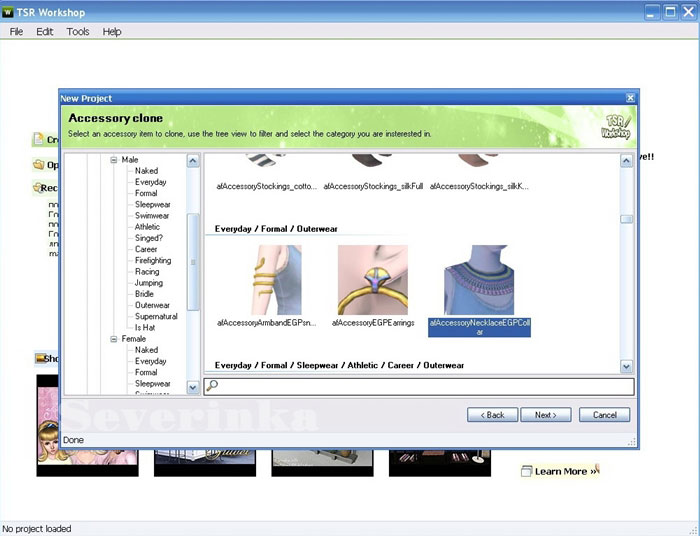The image size is (700, 536).
Task: Close the New Project dialog
Action: click(x=630, y=98)
